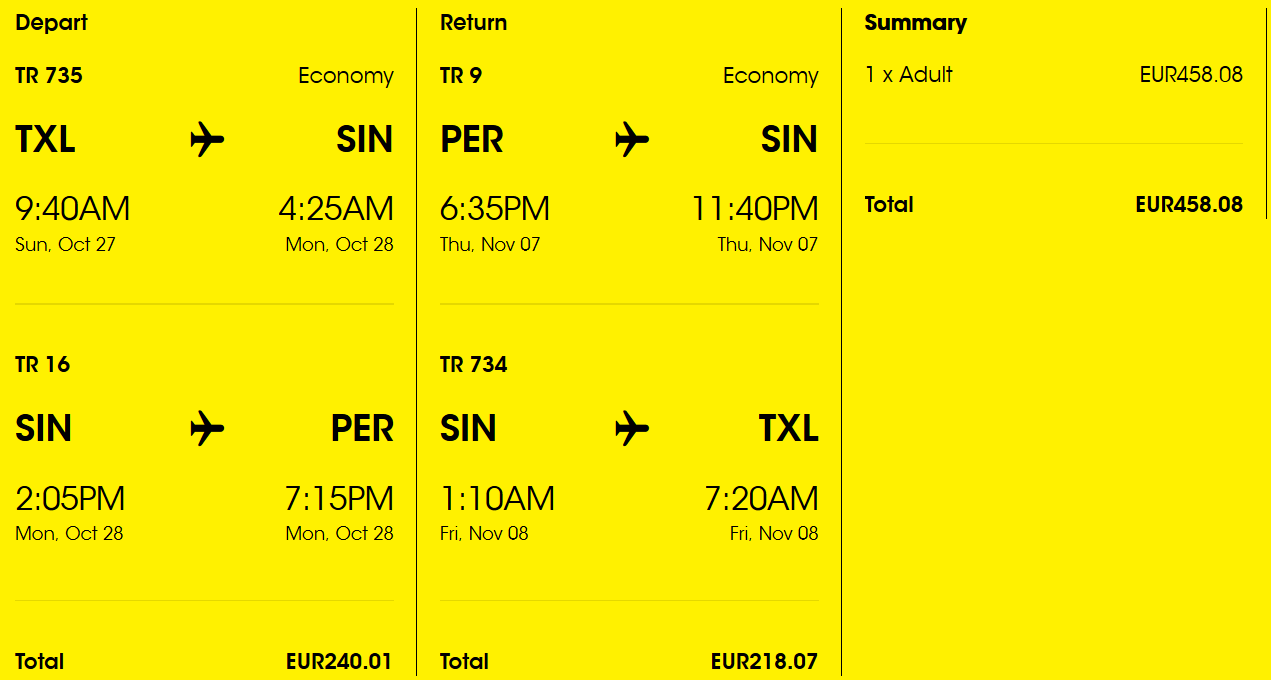Click the airplane icon for flight TR 734

632,428
